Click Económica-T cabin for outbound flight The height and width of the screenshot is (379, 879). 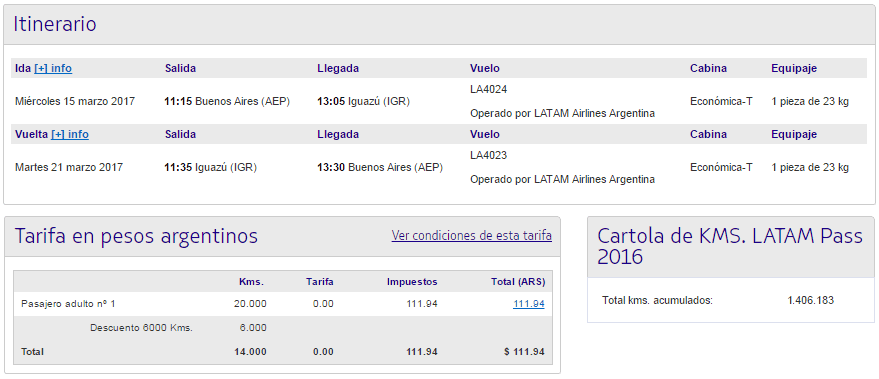721,102
